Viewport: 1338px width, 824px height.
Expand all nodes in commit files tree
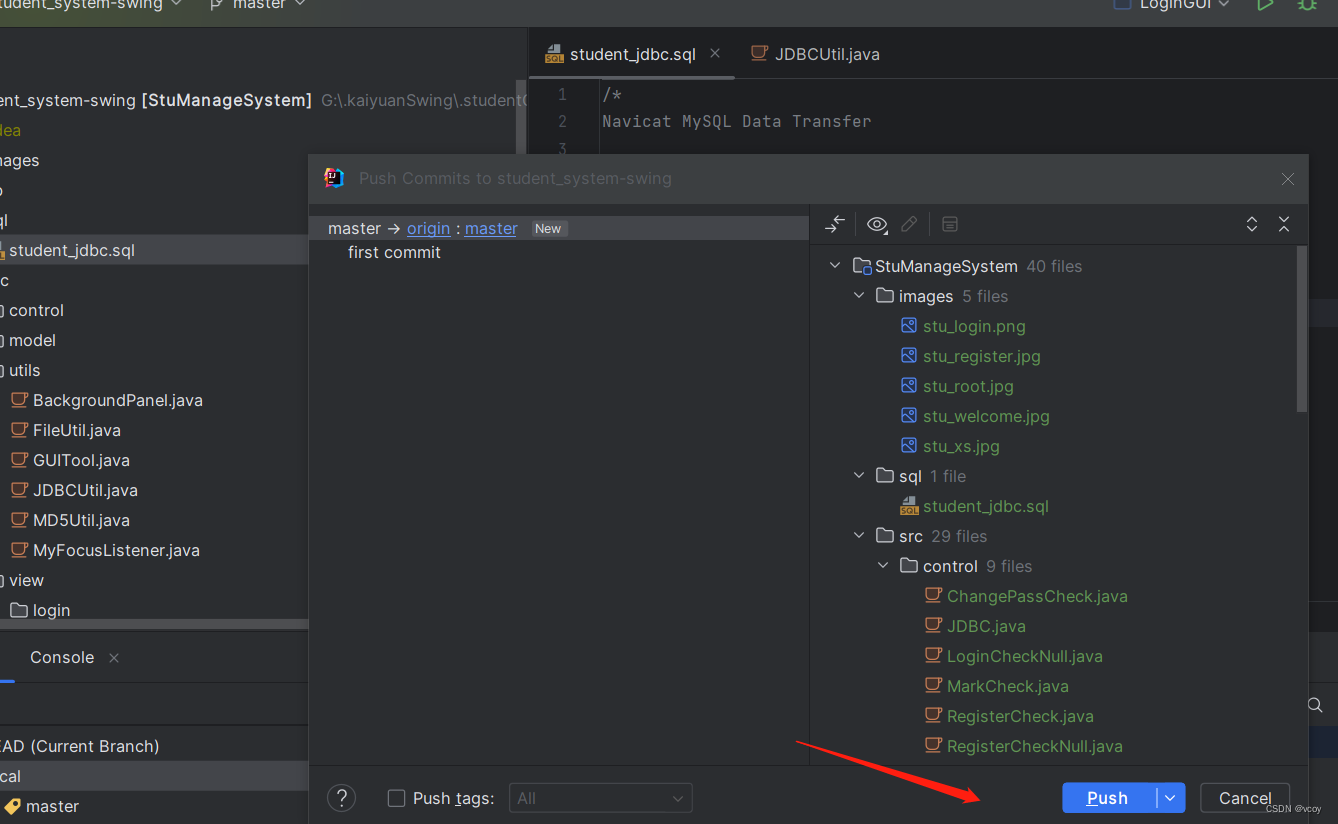tap(1252, 224)
